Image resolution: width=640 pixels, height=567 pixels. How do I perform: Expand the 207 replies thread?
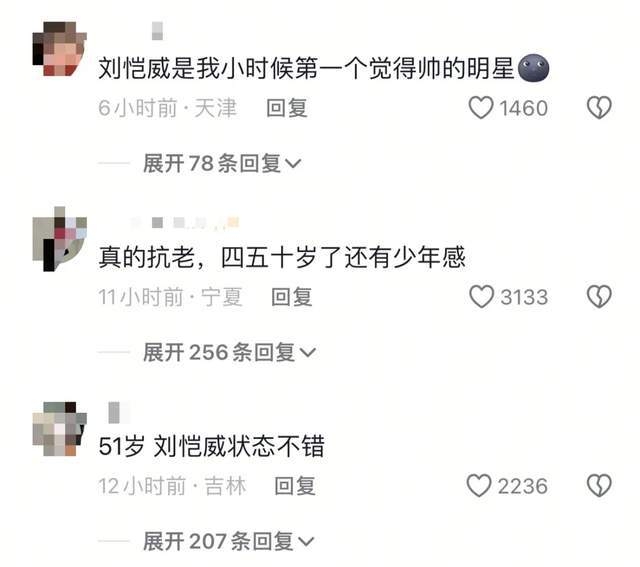[229, 541]
